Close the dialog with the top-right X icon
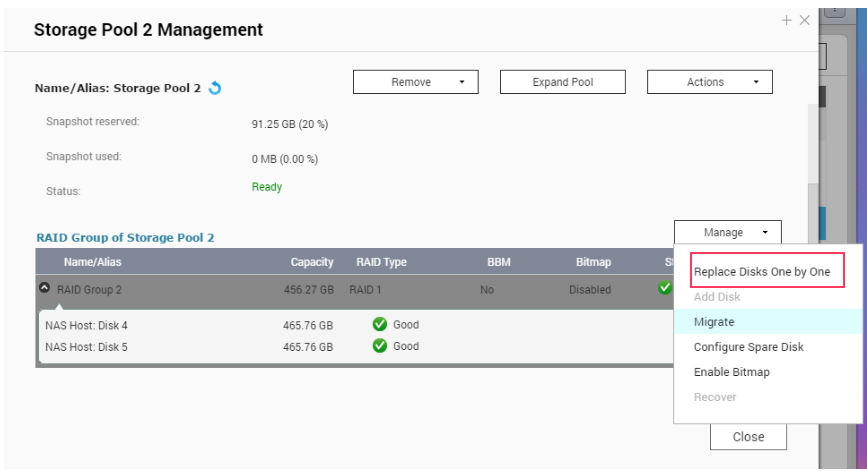 [x=805, y=20]
